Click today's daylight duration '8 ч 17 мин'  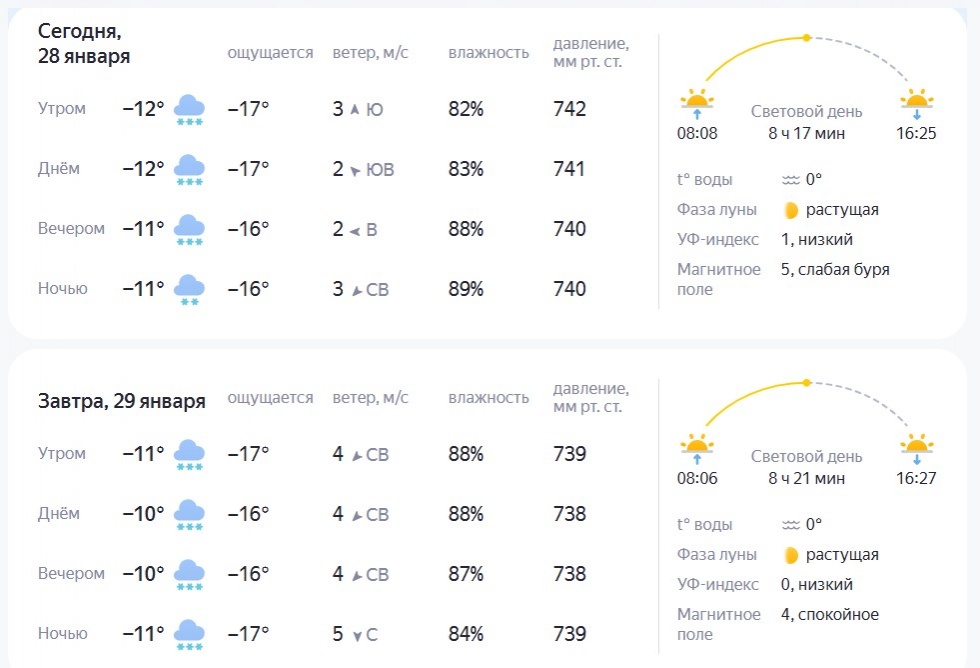point(806,133)
